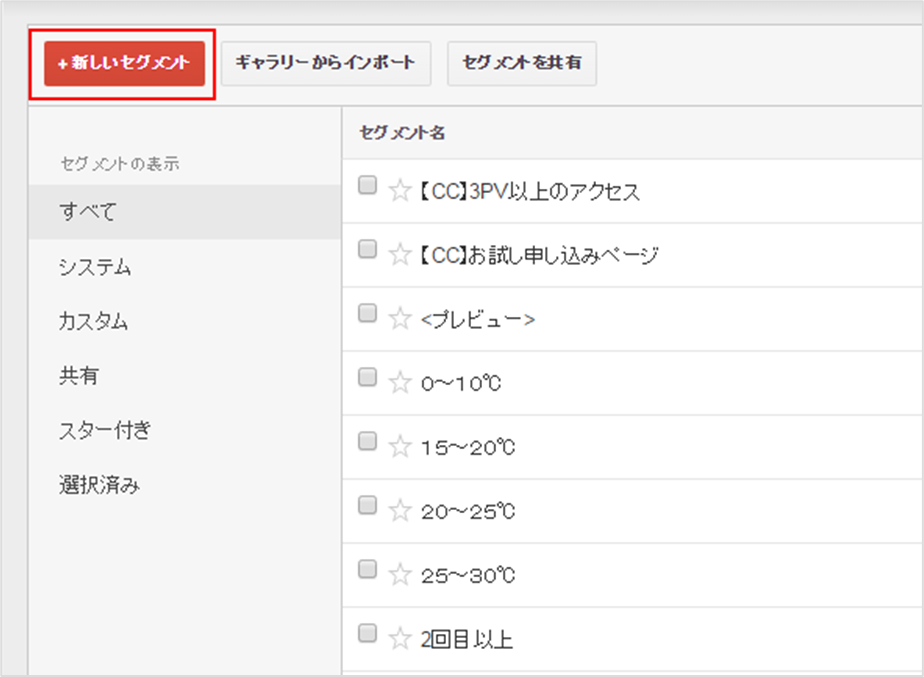Select すべて in the segment view list
This screenshot has height=677, width=924.
pos(184,212)
